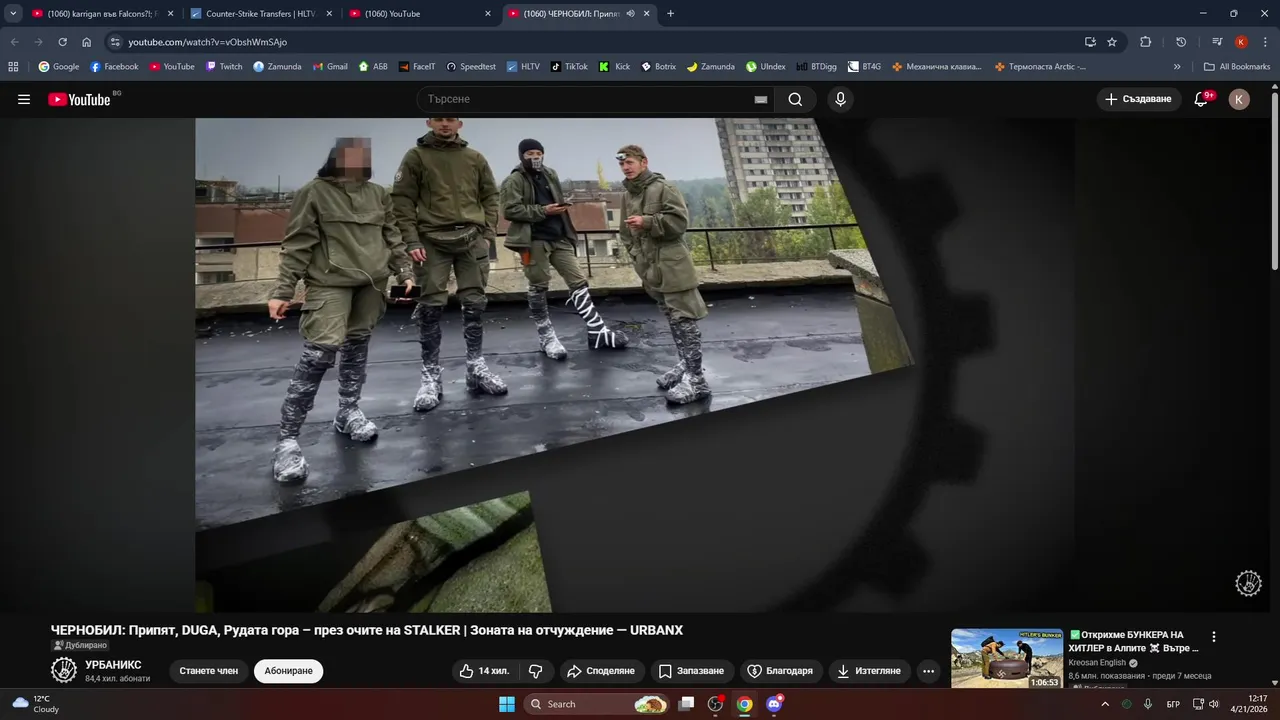Open All Bookmarks folder
The width and height of the screenshot is (1280, 720).
tap(1237, 67)
